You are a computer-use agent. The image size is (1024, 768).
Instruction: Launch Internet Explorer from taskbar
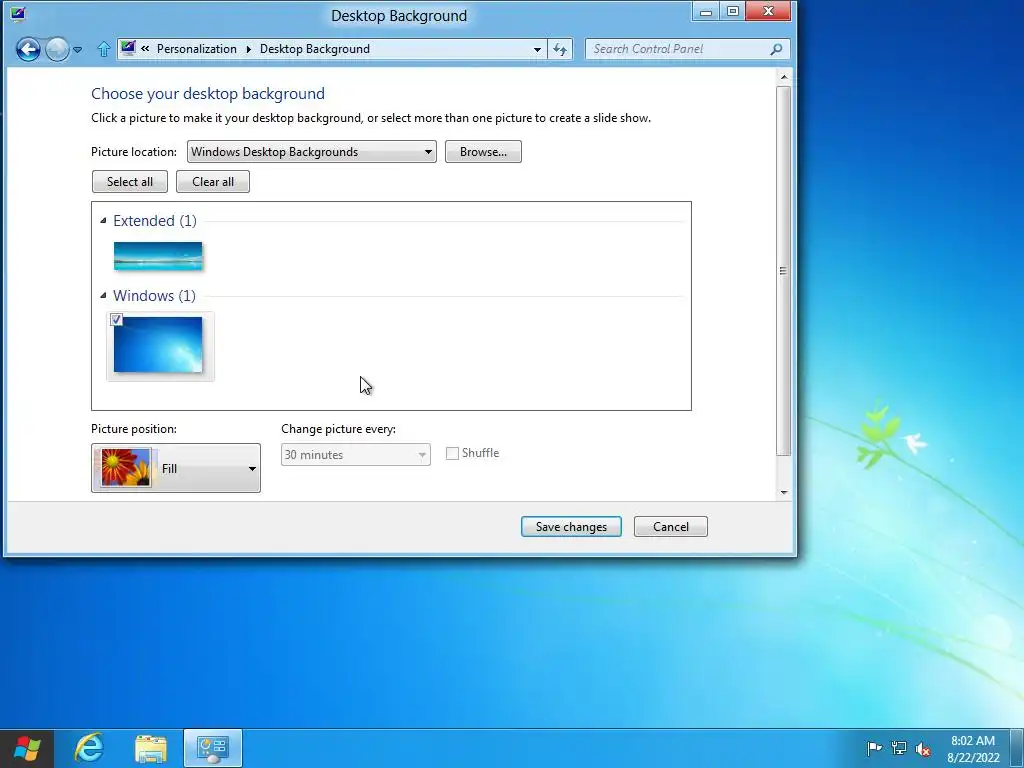point(89,748)
